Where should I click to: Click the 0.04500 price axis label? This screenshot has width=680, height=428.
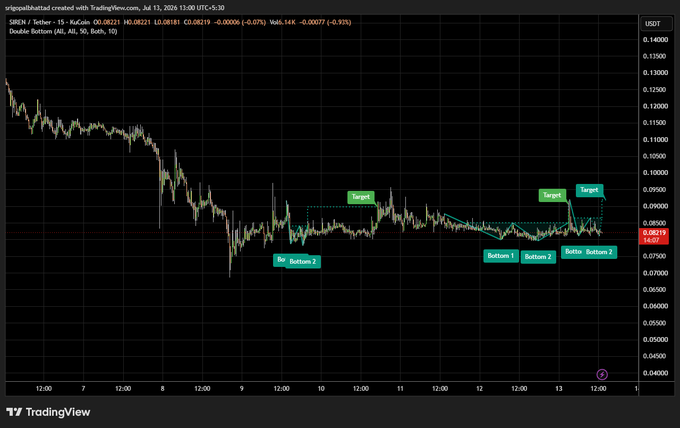655,356
